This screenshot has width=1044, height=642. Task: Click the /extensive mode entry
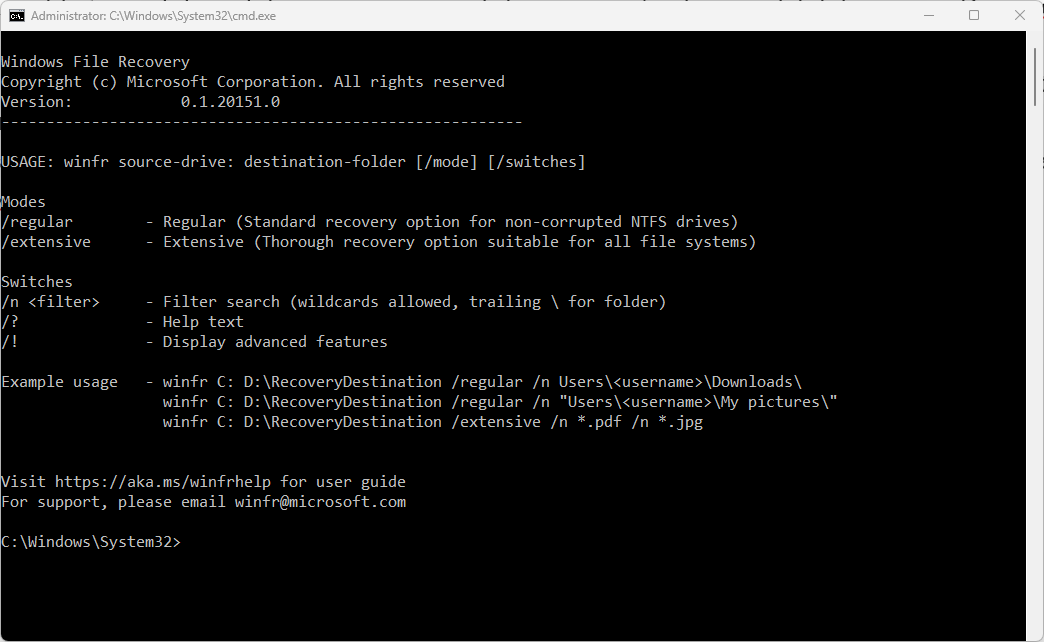pos(46,242)
